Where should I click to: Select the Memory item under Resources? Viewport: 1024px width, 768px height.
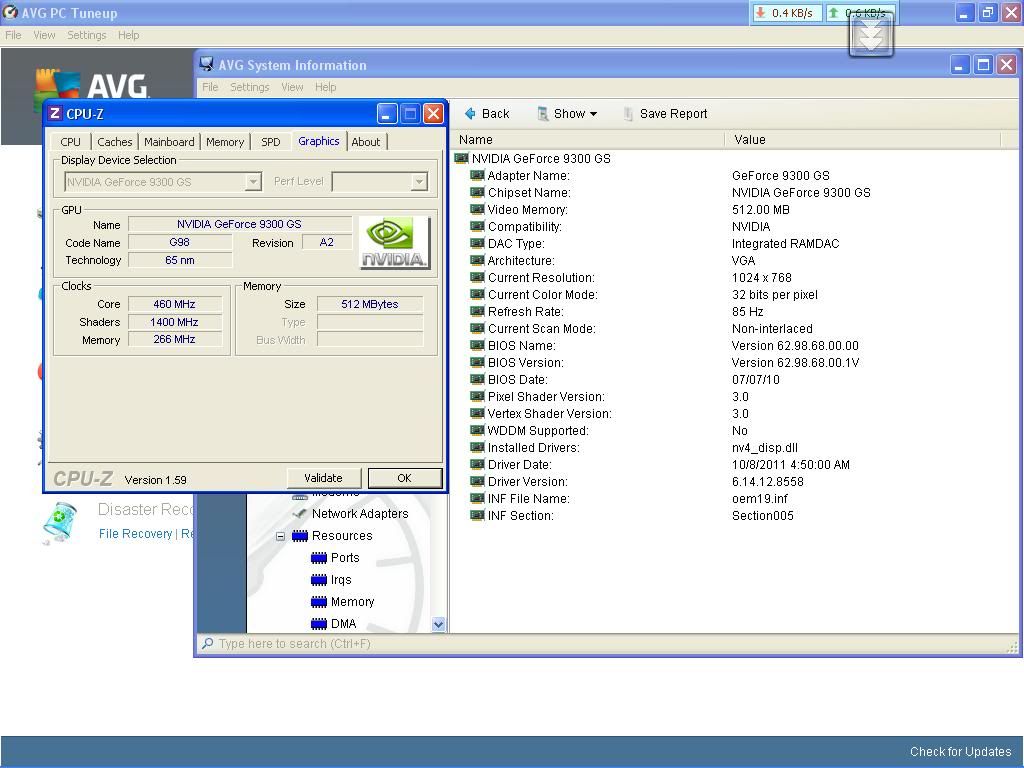[x=352, y=601]
